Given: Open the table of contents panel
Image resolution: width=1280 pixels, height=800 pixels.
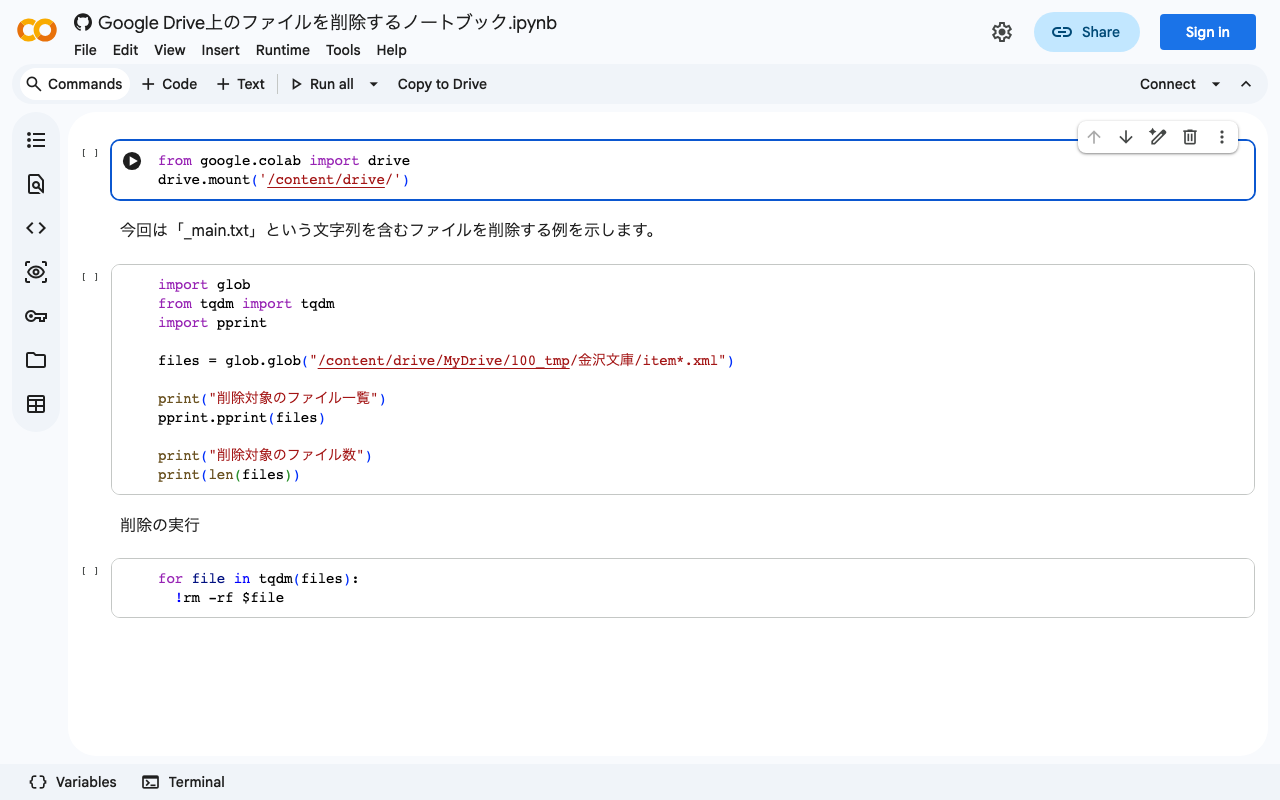Looking at the screenshot, I should (x=36, y=140).
